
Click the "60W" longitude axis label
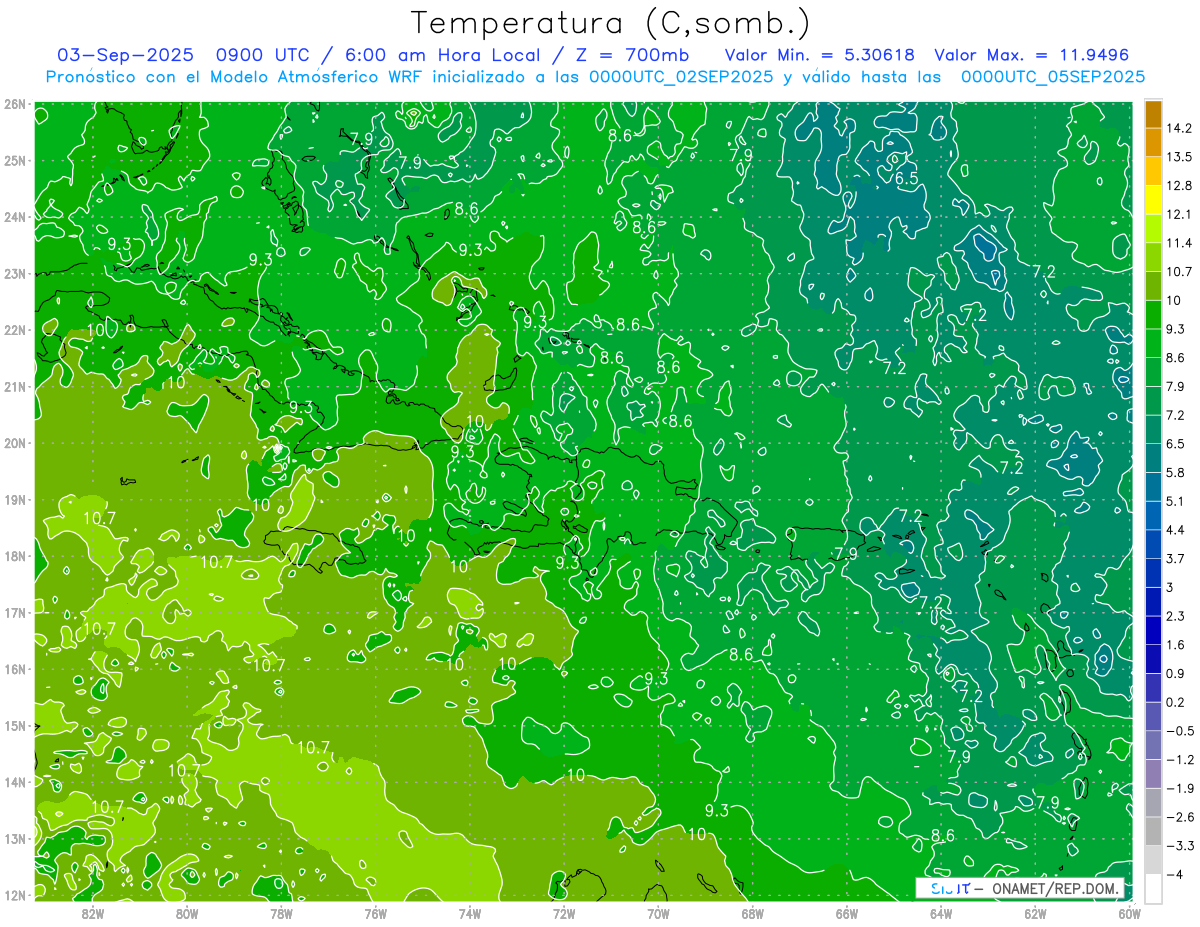[1130, 912]
